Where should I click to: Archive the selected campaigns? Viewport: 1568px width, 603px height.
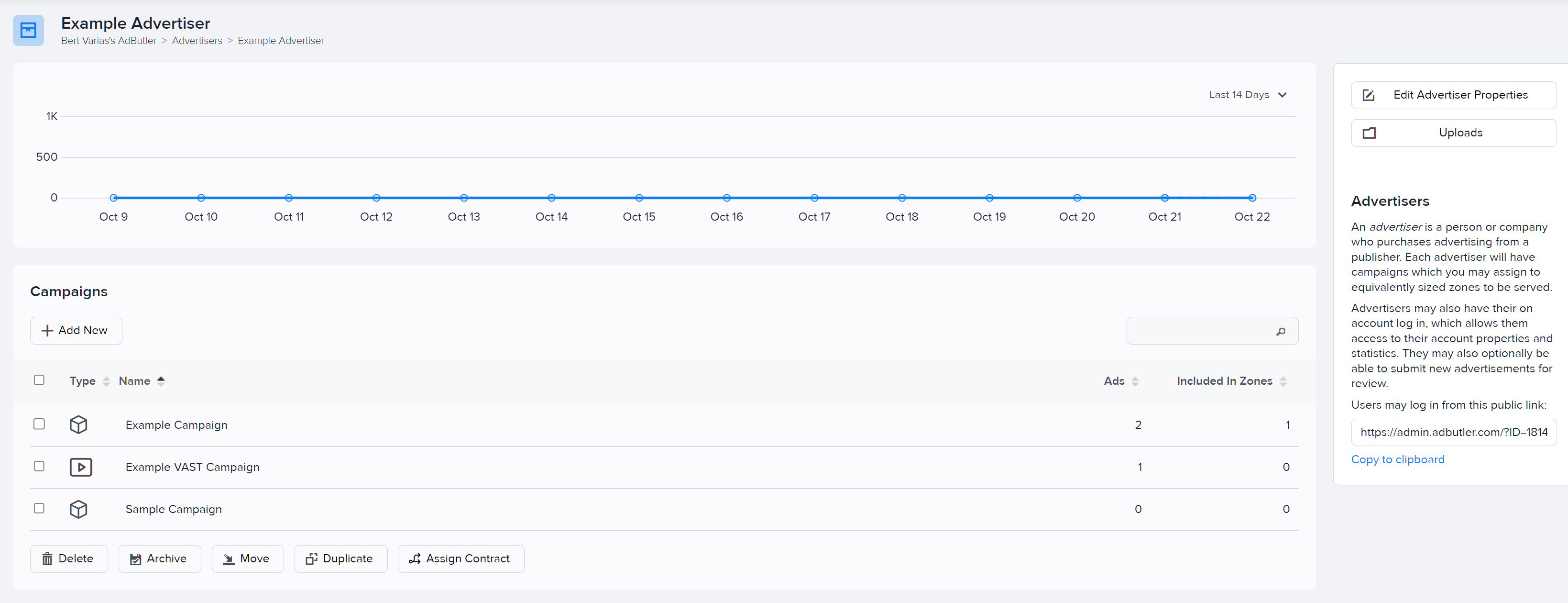[x=160, y=558]
